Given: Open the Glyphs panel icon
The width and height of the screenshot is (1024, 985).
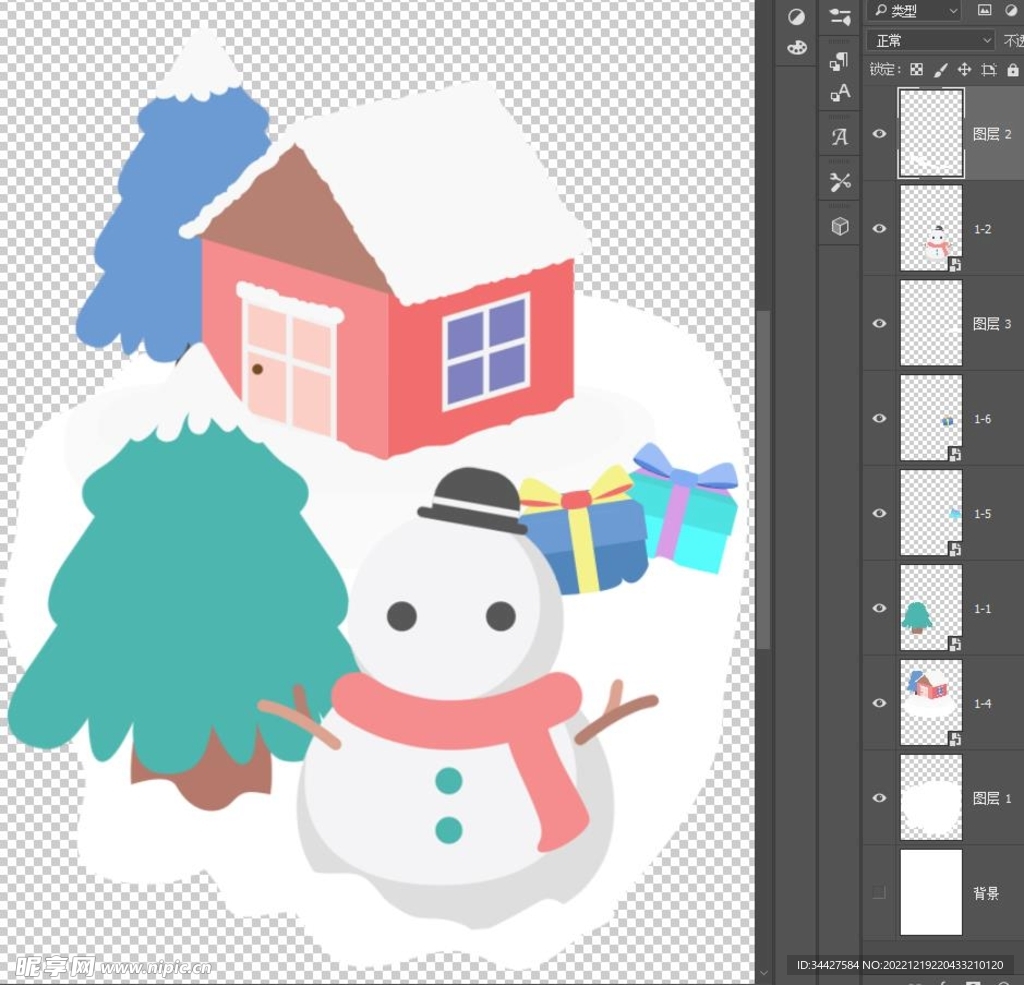Looking at the screenshot, I should point(840,137).
